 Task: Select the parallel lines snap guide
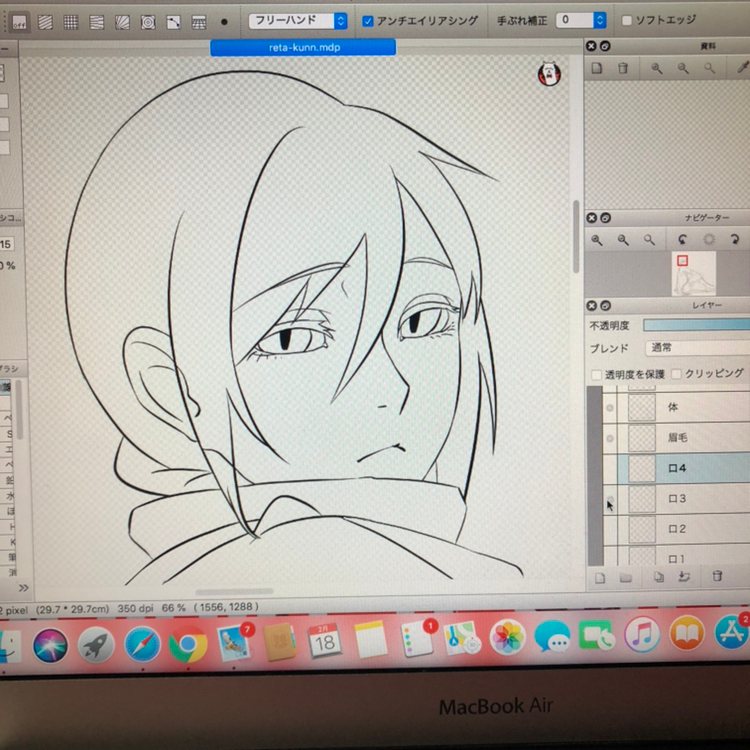pos(45,22)
